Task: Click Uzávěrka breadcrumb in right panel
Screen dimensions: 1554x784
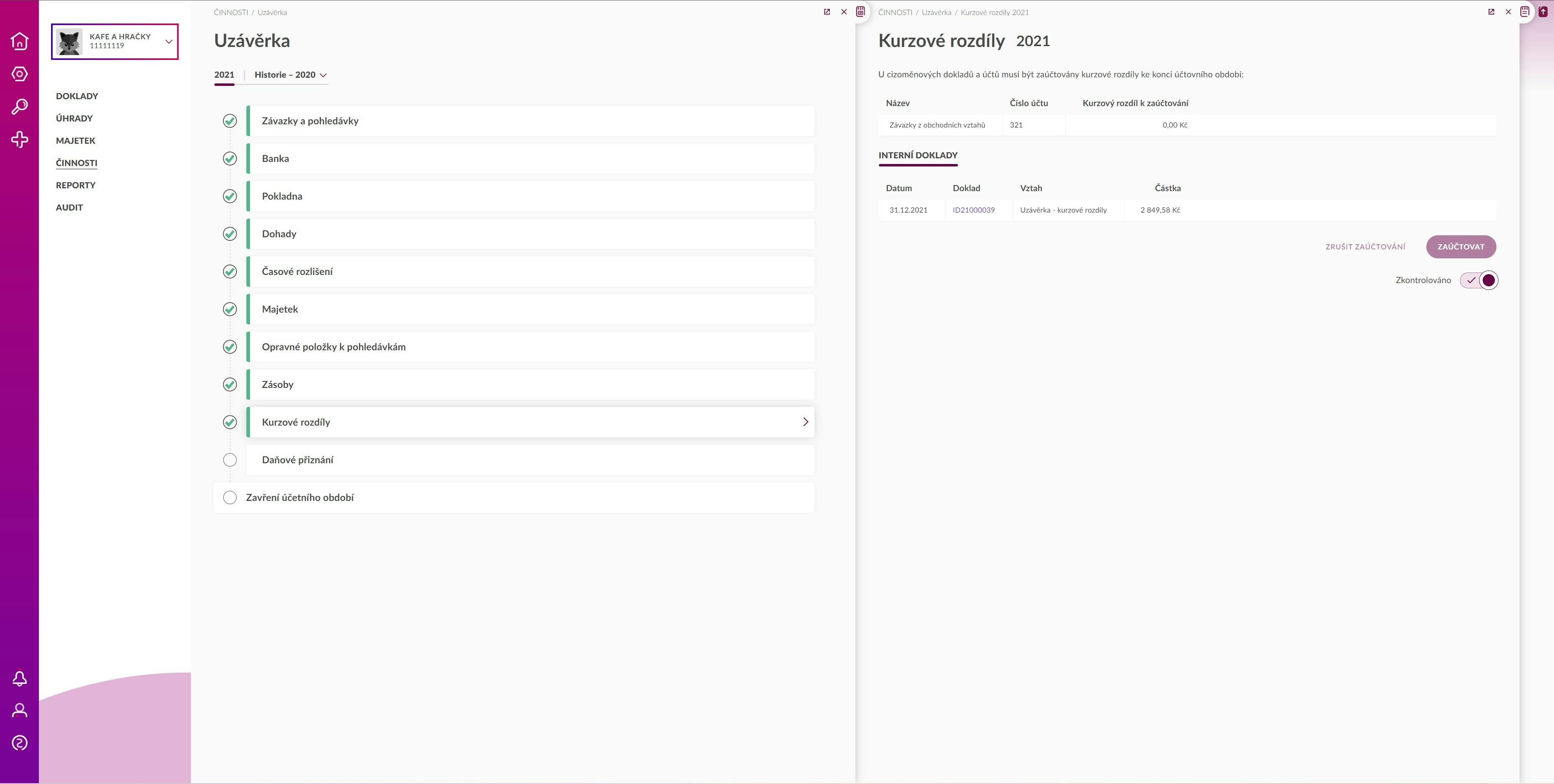Action: (x=936, y=12)
